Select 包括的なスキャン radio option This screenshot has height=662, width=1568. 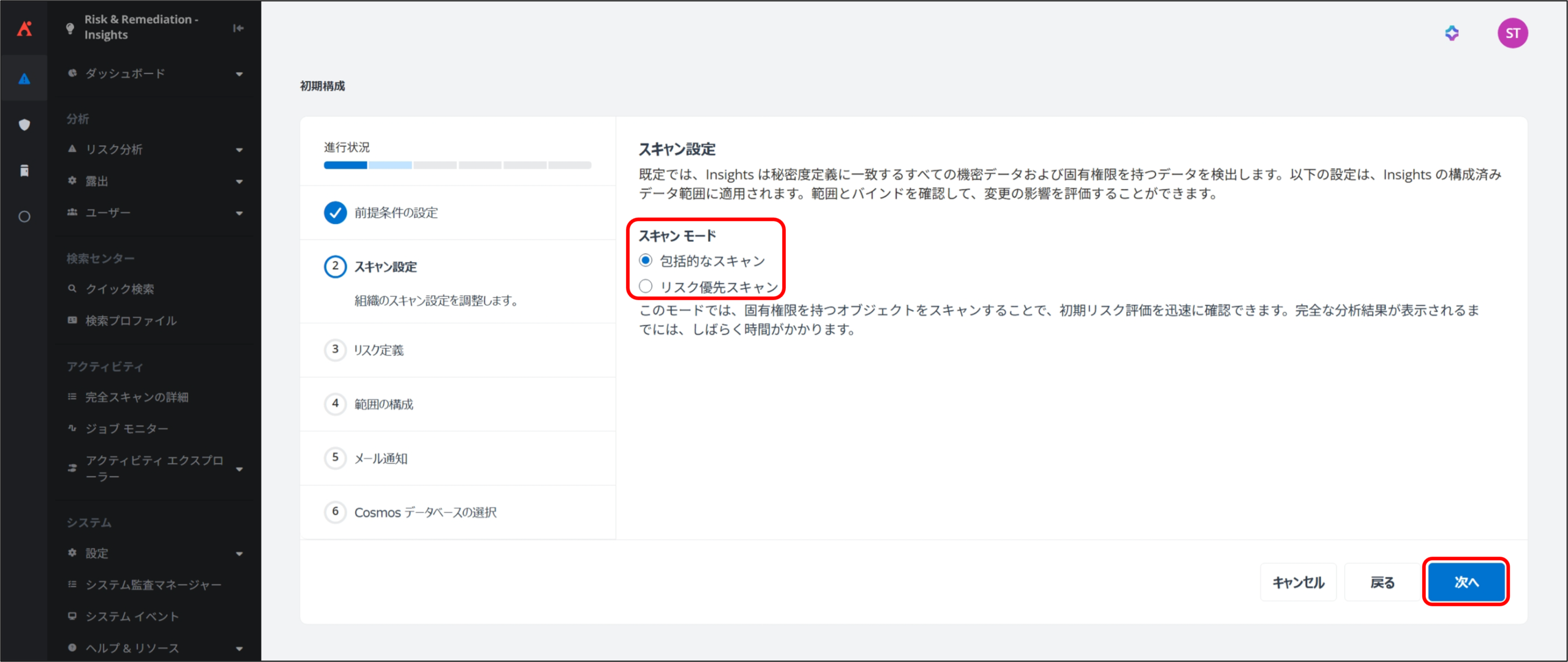(646, 261)
